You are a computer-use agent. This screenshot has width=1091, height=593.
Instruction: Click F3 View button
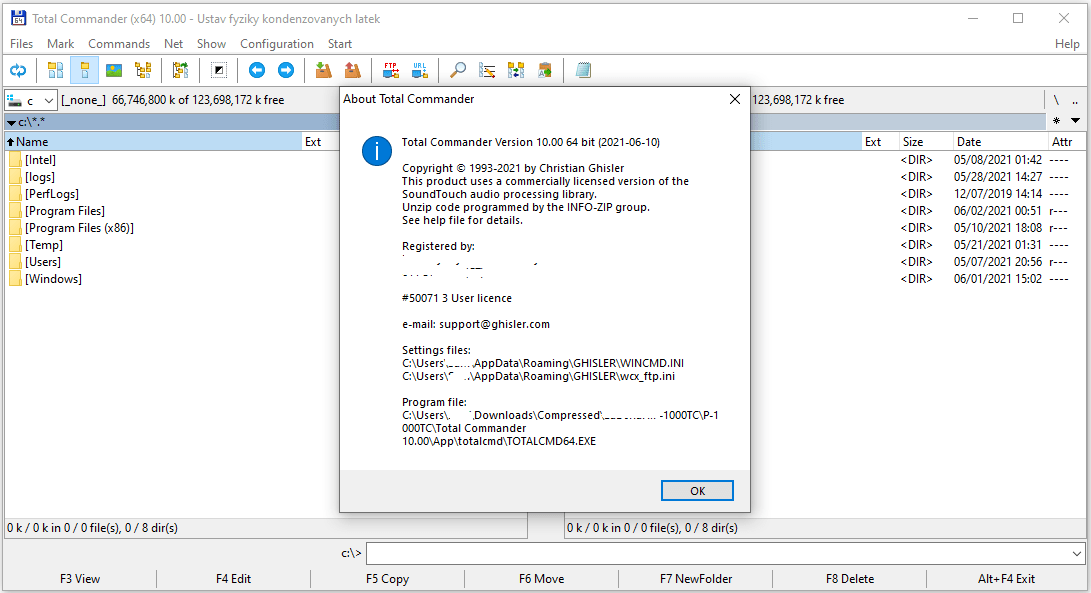point(80,578)
